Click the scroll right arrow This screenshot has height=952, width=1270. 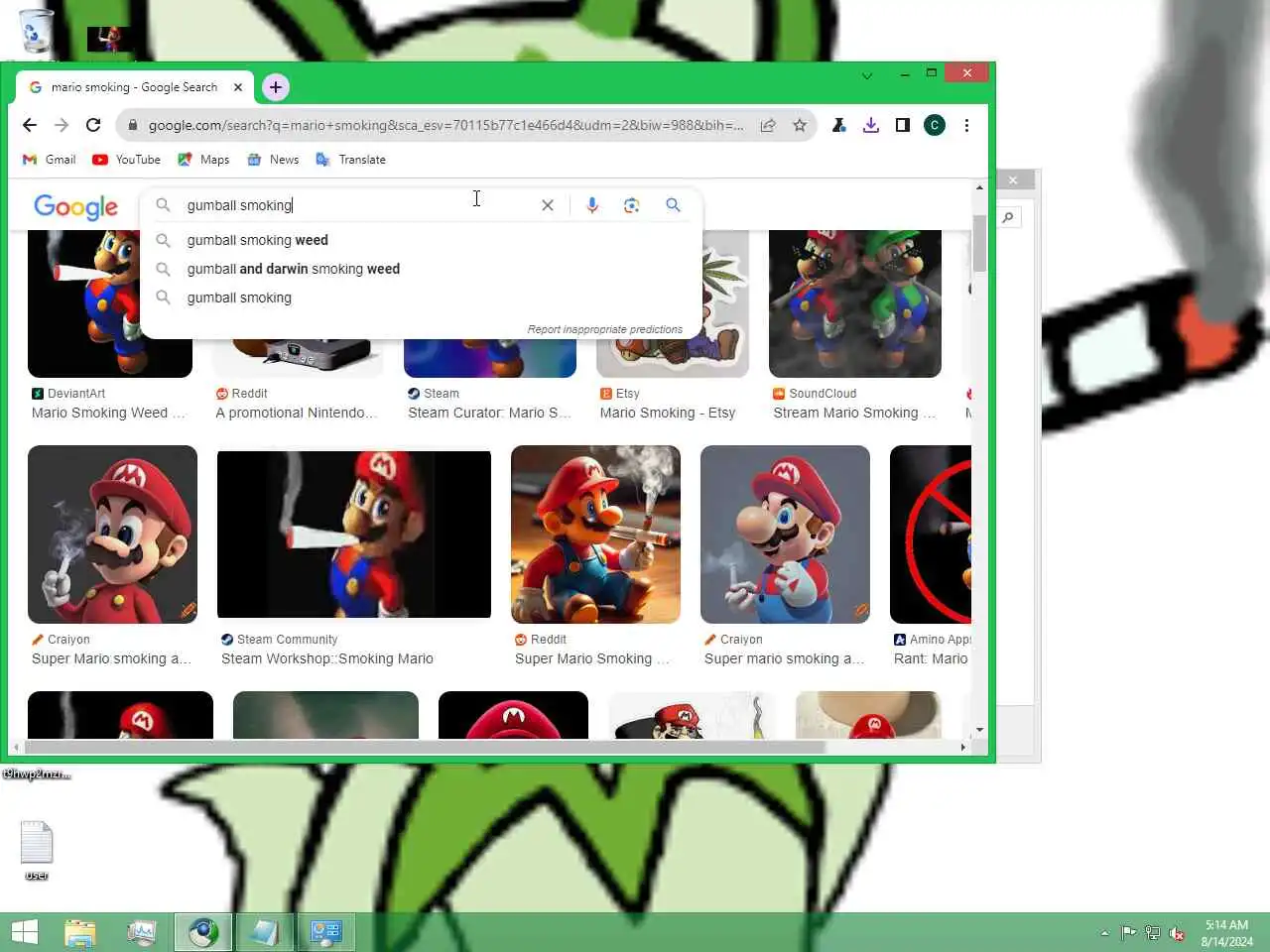[963, 747]
